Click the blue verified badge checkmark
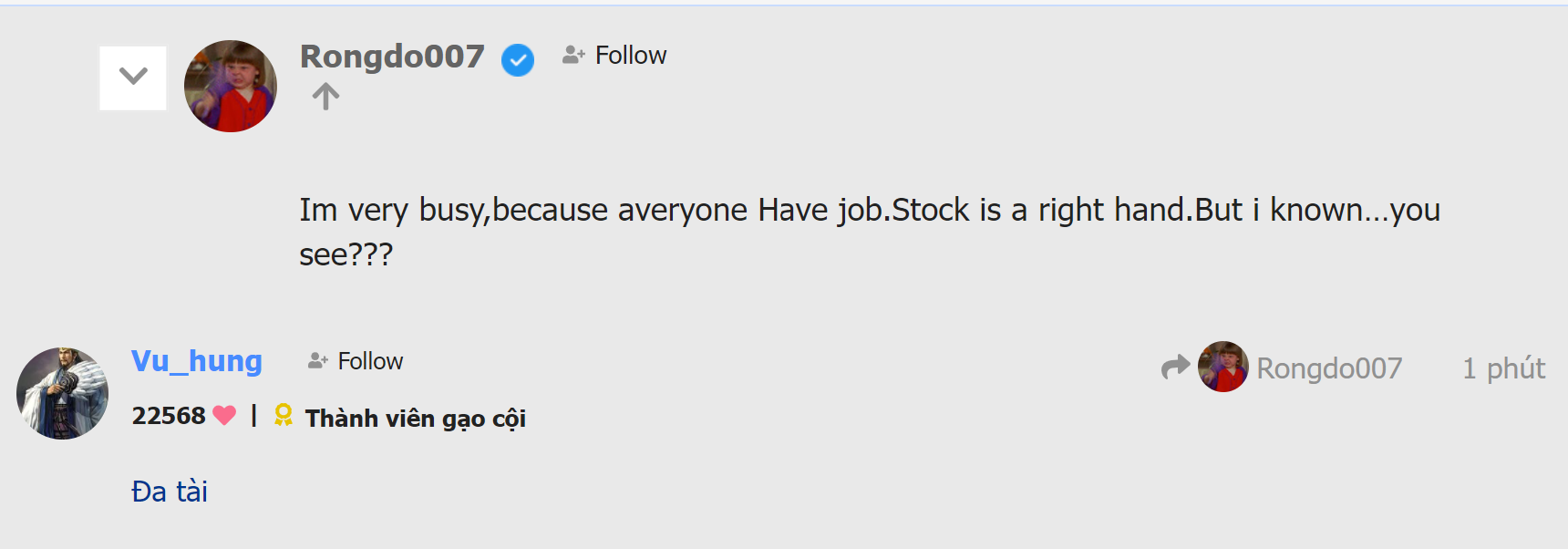 point(518,60)
